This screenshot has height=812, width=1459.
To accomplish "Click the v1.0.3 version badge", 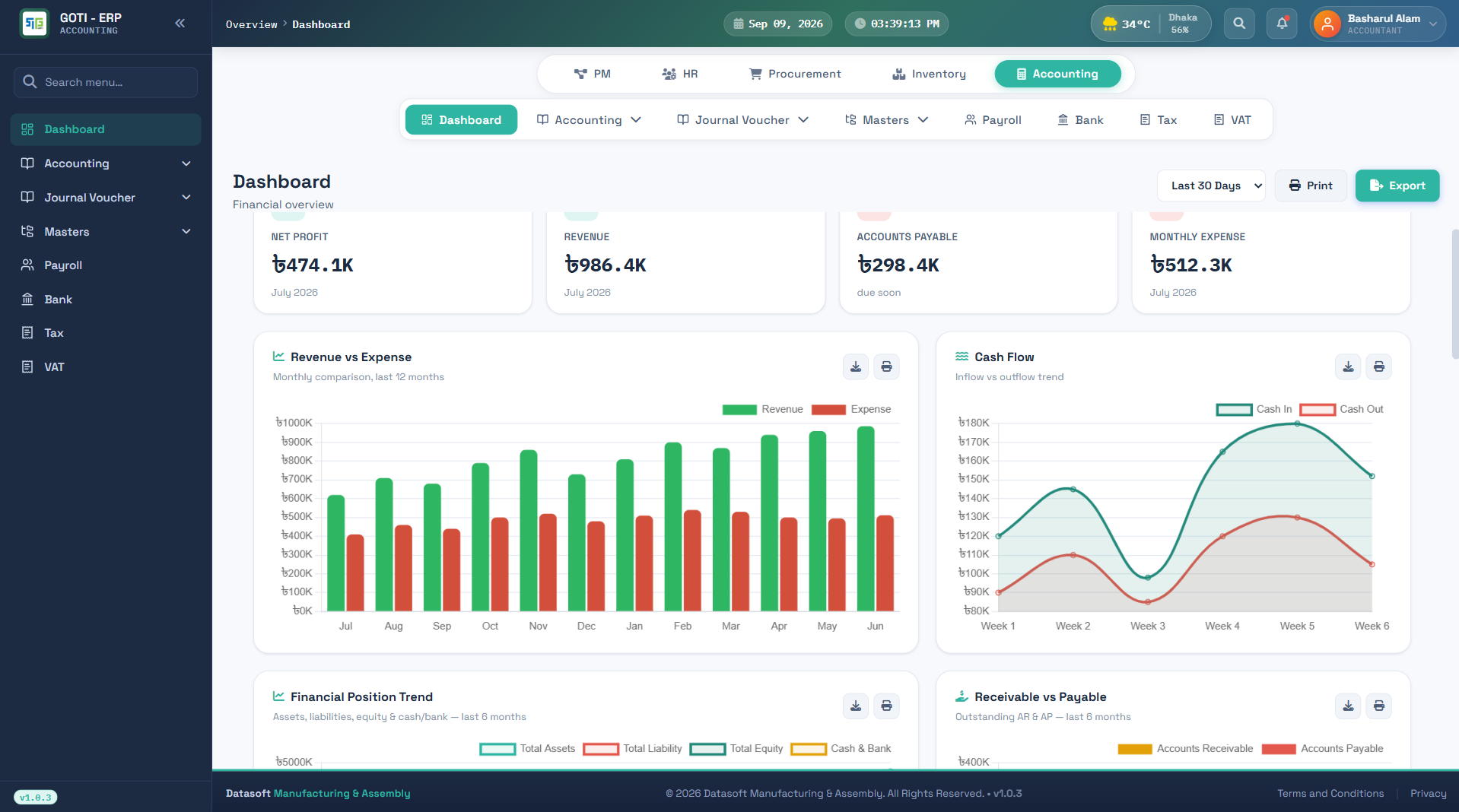I will click(36, 798).
